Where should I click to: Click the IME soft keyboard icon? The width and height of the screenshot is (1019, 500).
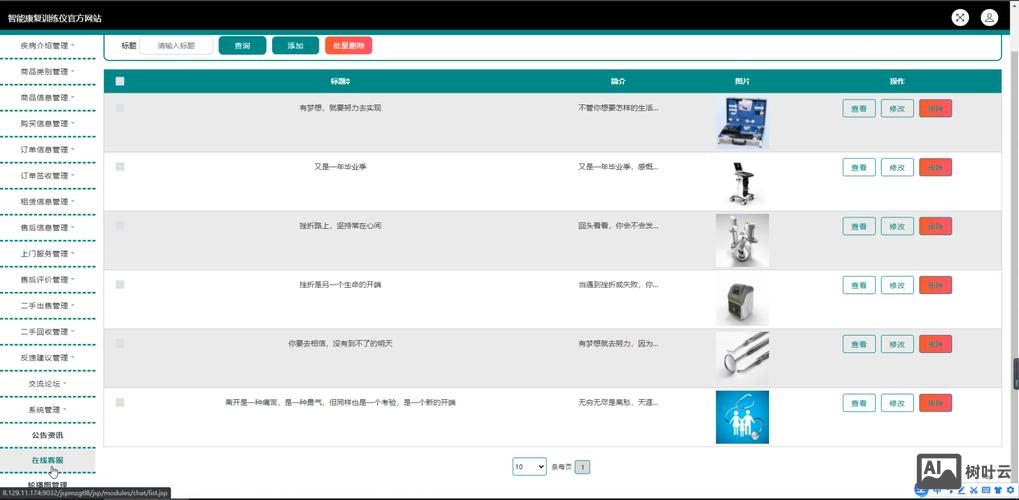point(986,490)
